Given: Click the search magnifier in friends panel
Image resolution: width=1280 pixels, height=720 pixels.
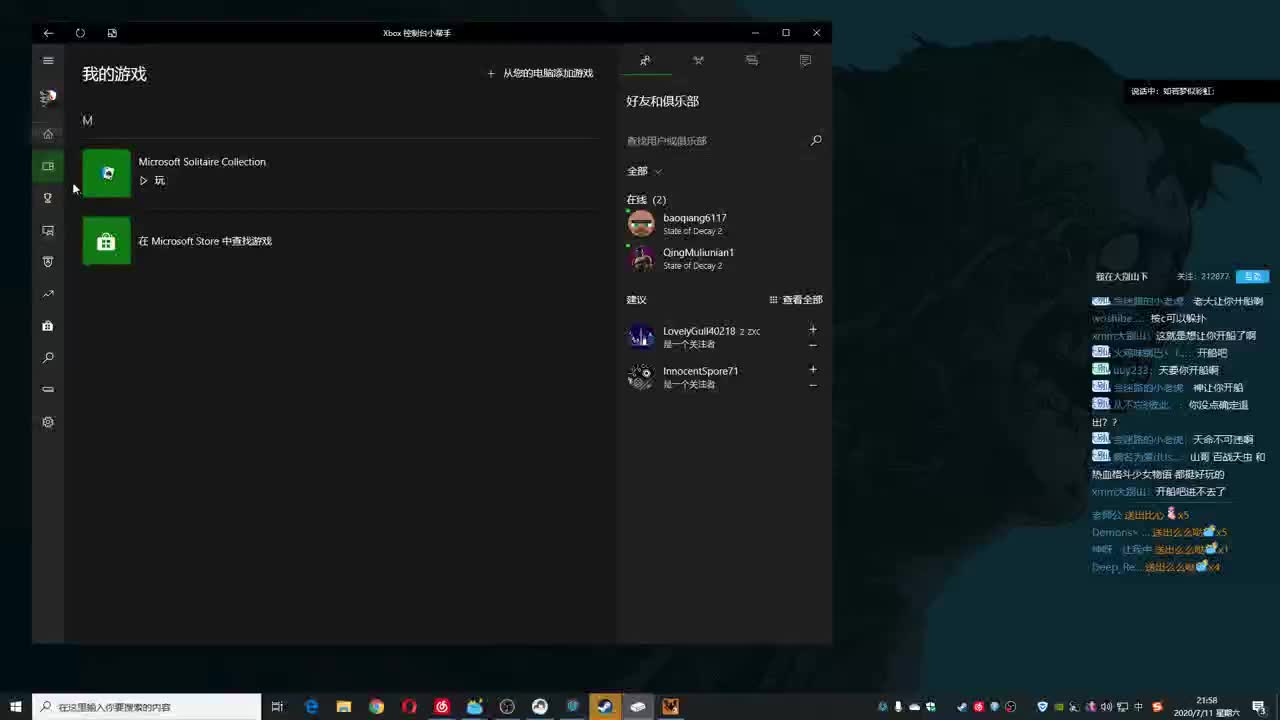Looking at the screenshot, I should point(816,141).
